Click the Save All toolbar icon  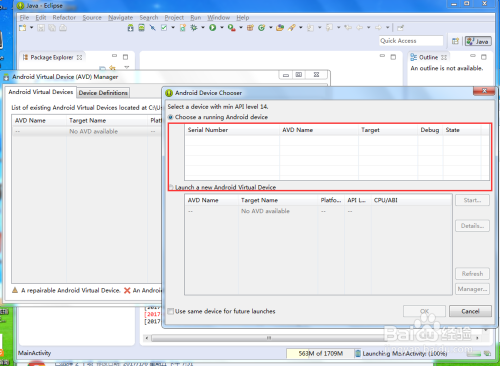(52, 28)
